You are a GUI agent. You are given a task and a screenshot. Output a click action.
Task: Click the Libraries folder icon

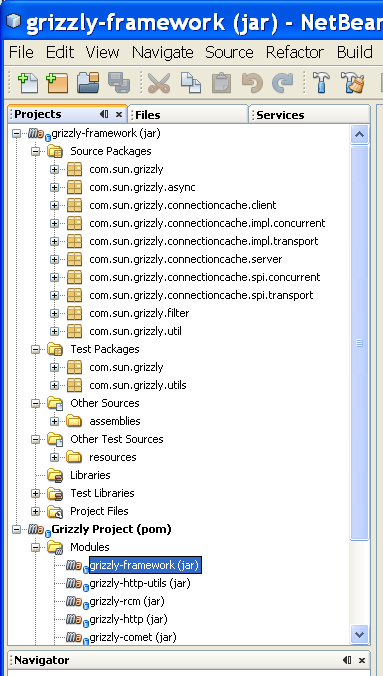[55, 475]
